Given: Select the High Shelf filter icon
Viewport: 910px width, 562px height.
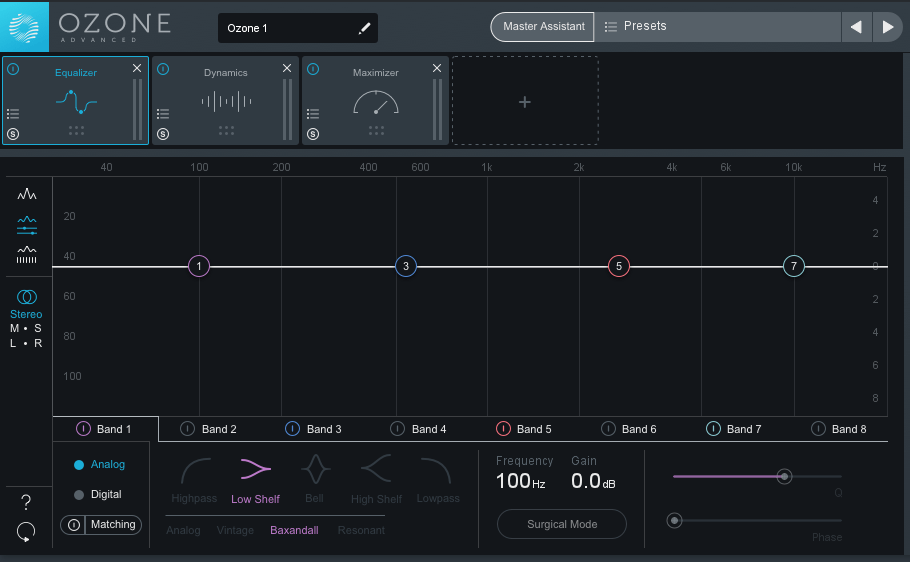Looking at the screenshot, I should coord(376,468).
